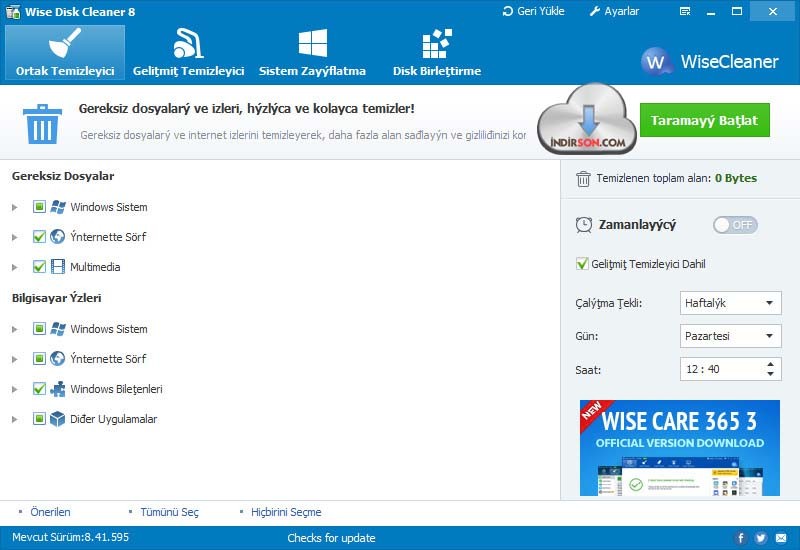The image size is (800, 550).
Task: Expand Windows Bileţenleri tree item
Action: (15, 389)
